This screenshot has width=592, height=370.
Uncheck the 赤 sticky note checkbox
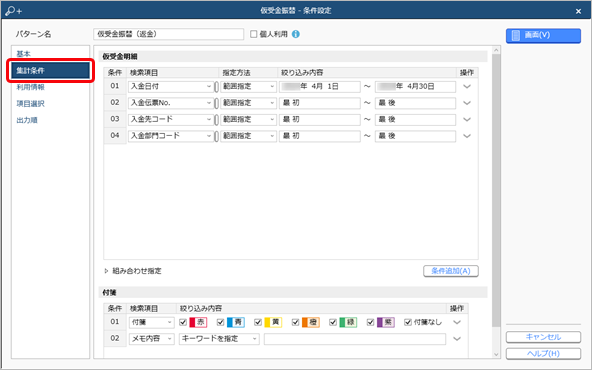point(183,322)
